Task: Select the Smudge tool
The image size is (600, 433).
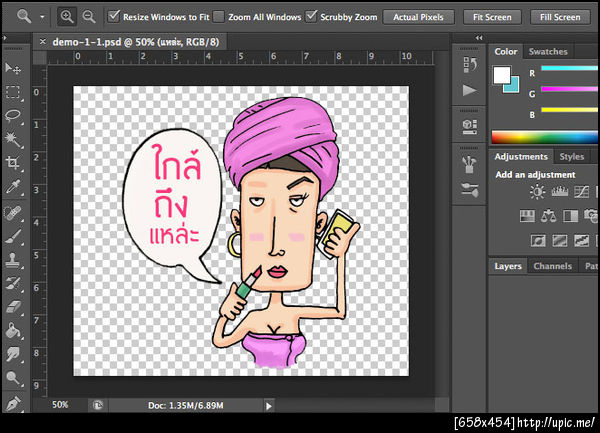Action: (x=13, y=354)
